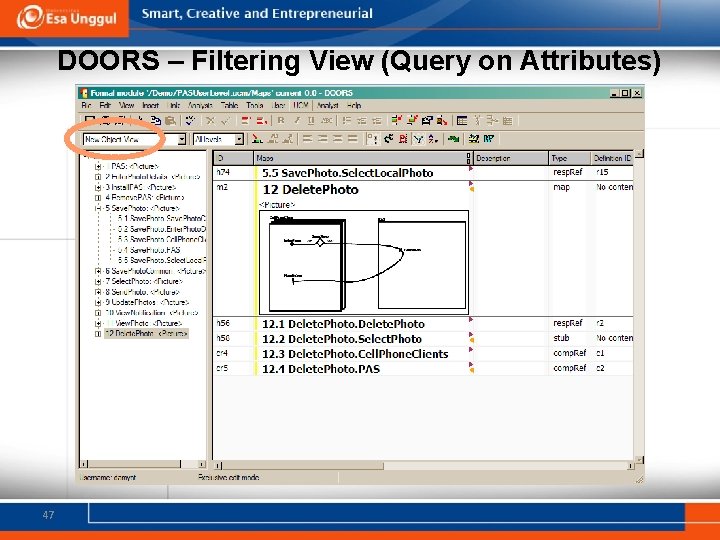
Task: Open the File menu
Action: pos(86,105)
